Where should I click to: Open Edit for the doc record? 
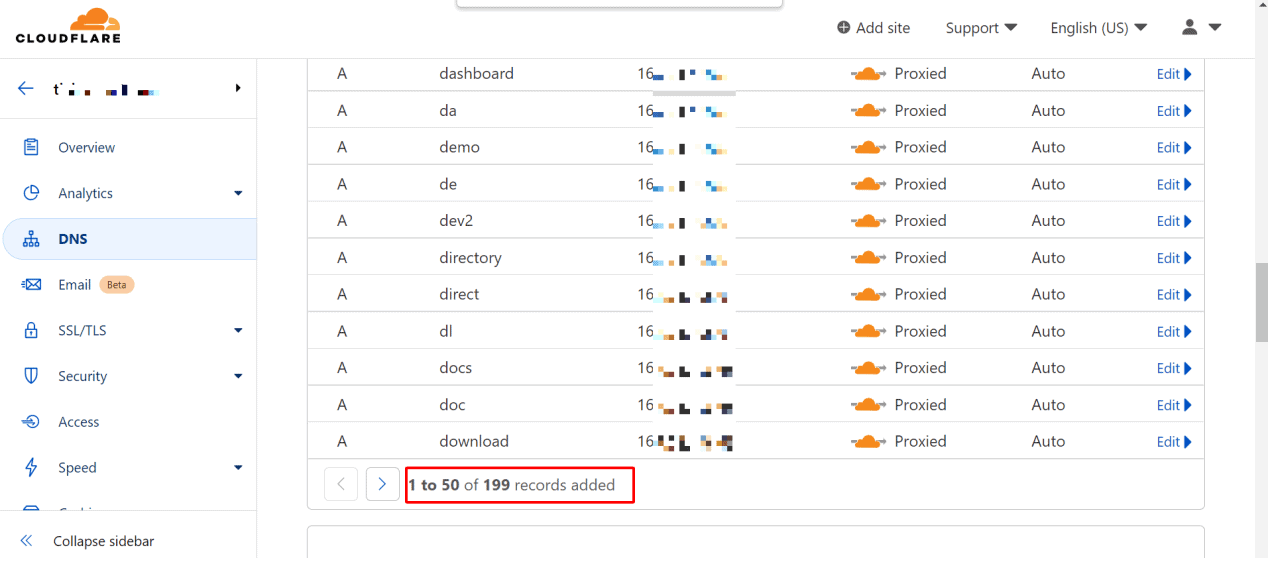click(x=1174, y=405)
